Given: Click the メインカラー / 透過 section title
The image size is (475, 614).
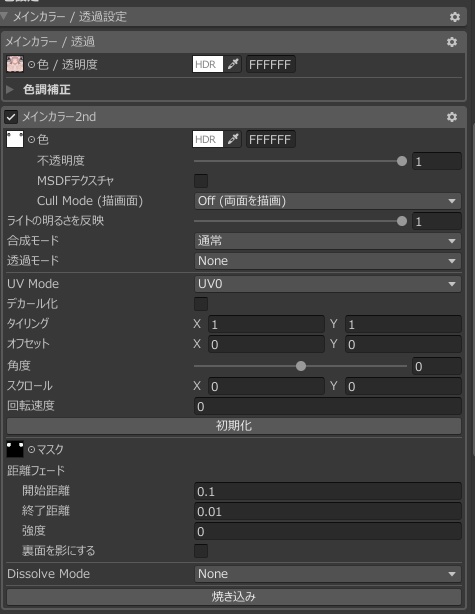Looking at the screenshot, I should coord(50,42).
